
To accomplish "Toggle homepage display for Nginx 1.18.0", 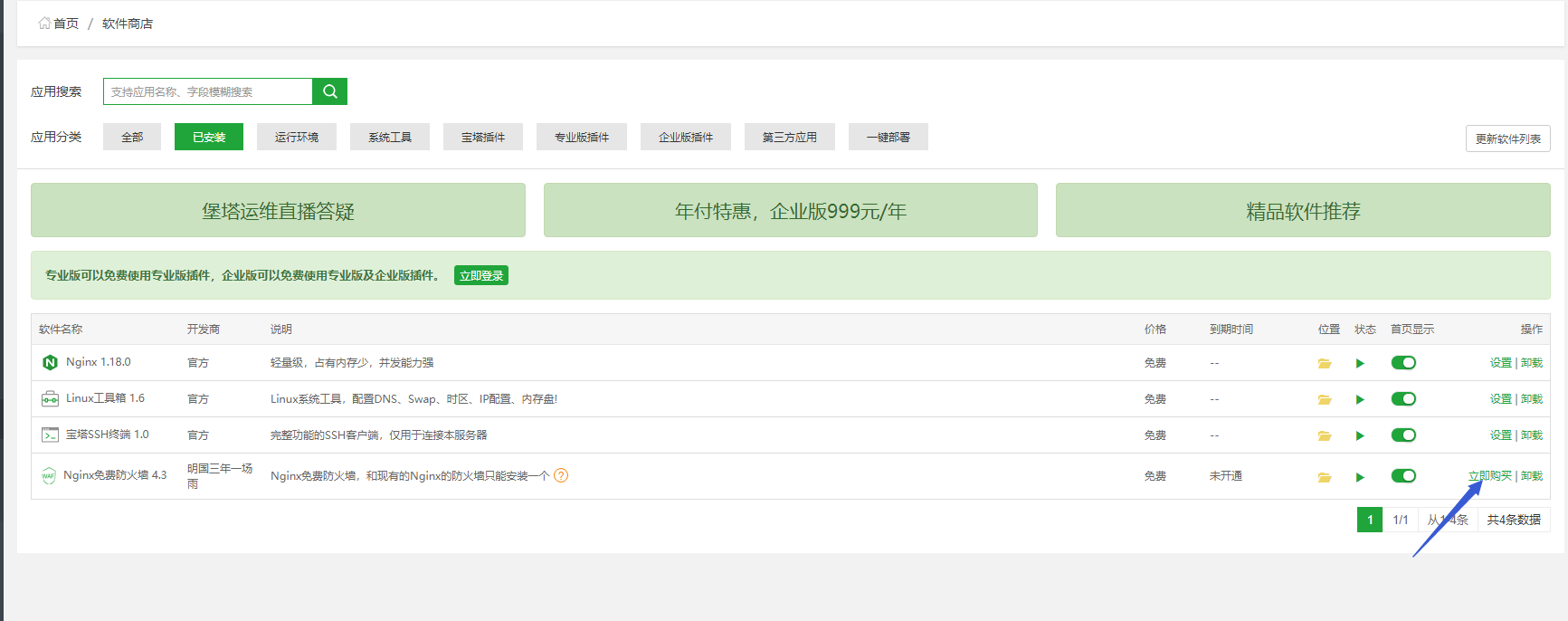I will point(1403,363).
